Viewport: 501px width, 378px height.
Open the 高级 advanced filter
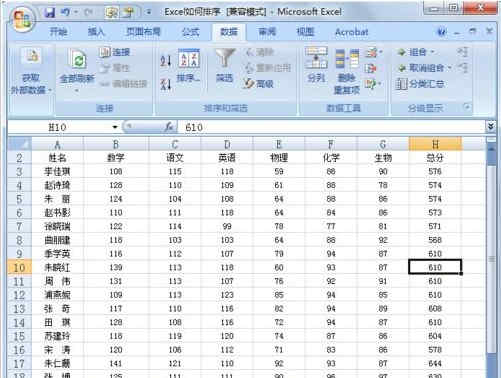click(x=259, y=84)
